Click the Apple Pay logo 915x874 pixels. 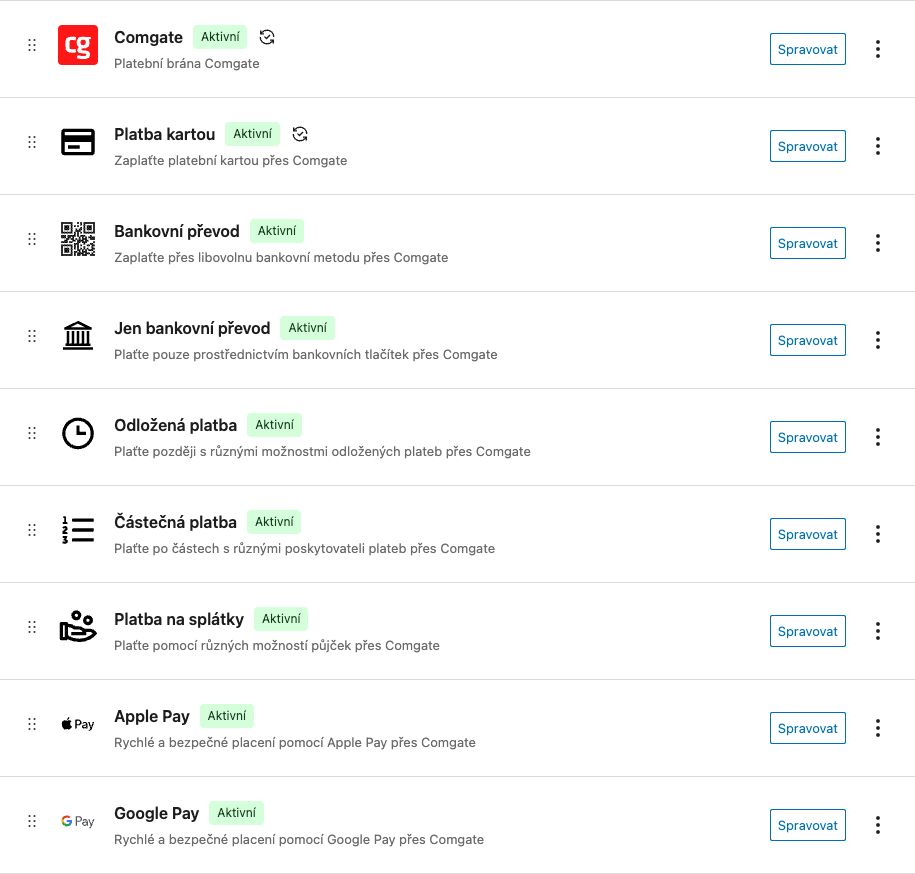click(78, 724)
